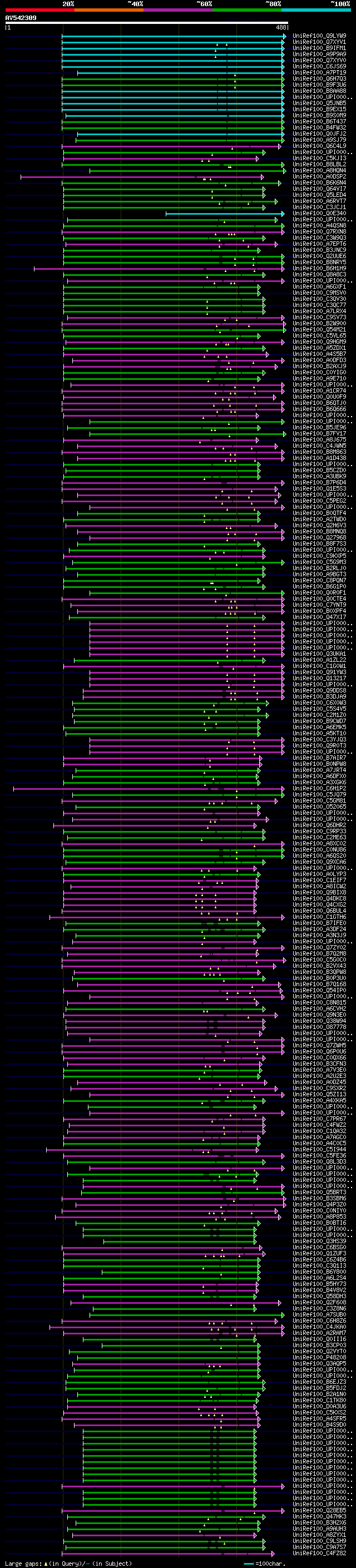Open hit UniRef100_Q9LYW9
This screenshot has height=1568, width=356.
pos(319,36)
